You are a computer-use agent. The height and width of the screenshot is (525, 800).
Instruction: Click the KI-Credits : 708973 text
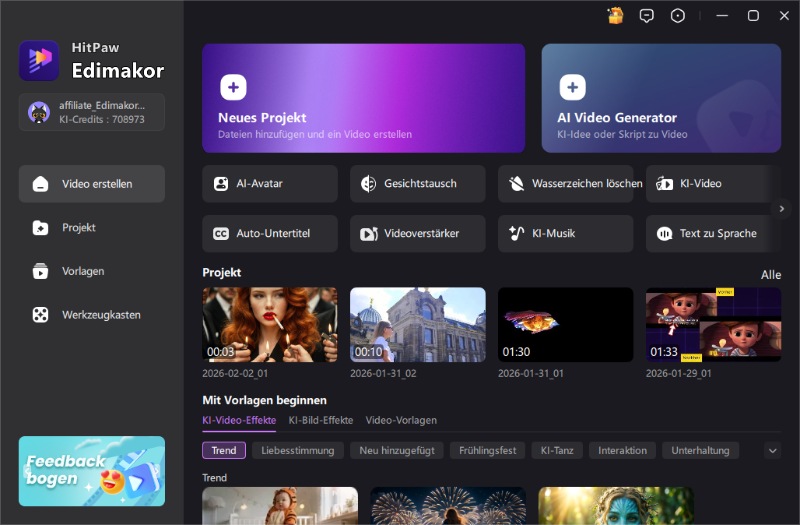click(x=102, y=119)
